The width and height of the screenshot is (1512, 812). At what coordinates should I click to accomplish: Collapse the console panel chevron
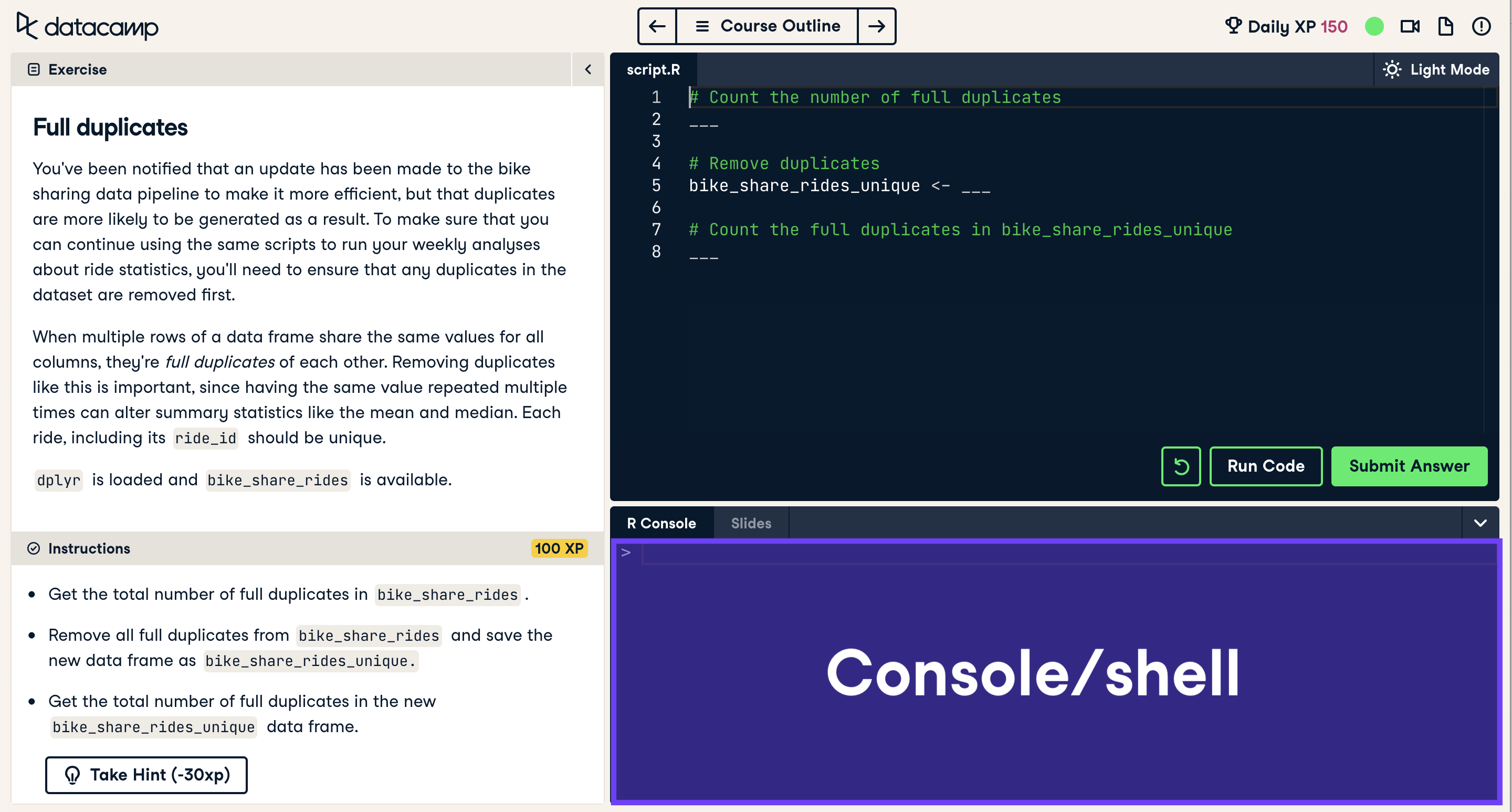pos(1480,523)
